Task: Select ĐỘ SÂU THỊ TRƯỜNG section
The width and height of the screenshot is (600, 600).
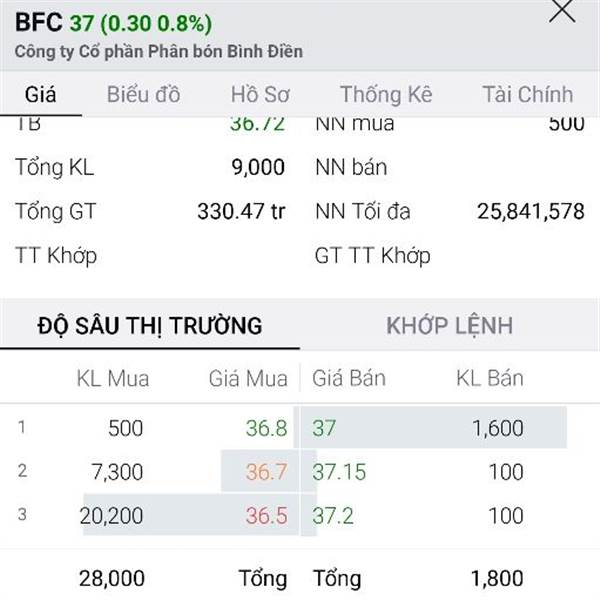Action: pos(150,326)
